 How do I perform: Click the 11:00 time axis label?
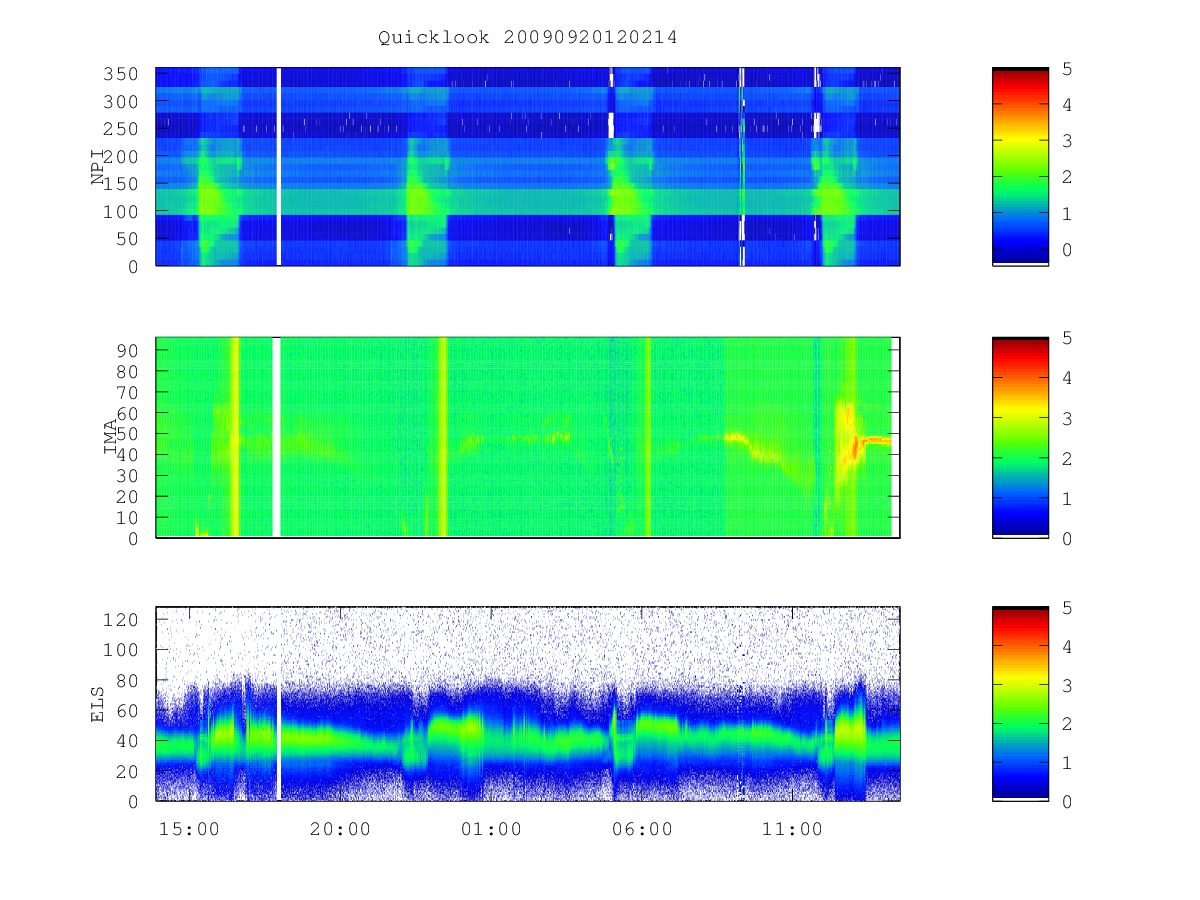(792, 829)
